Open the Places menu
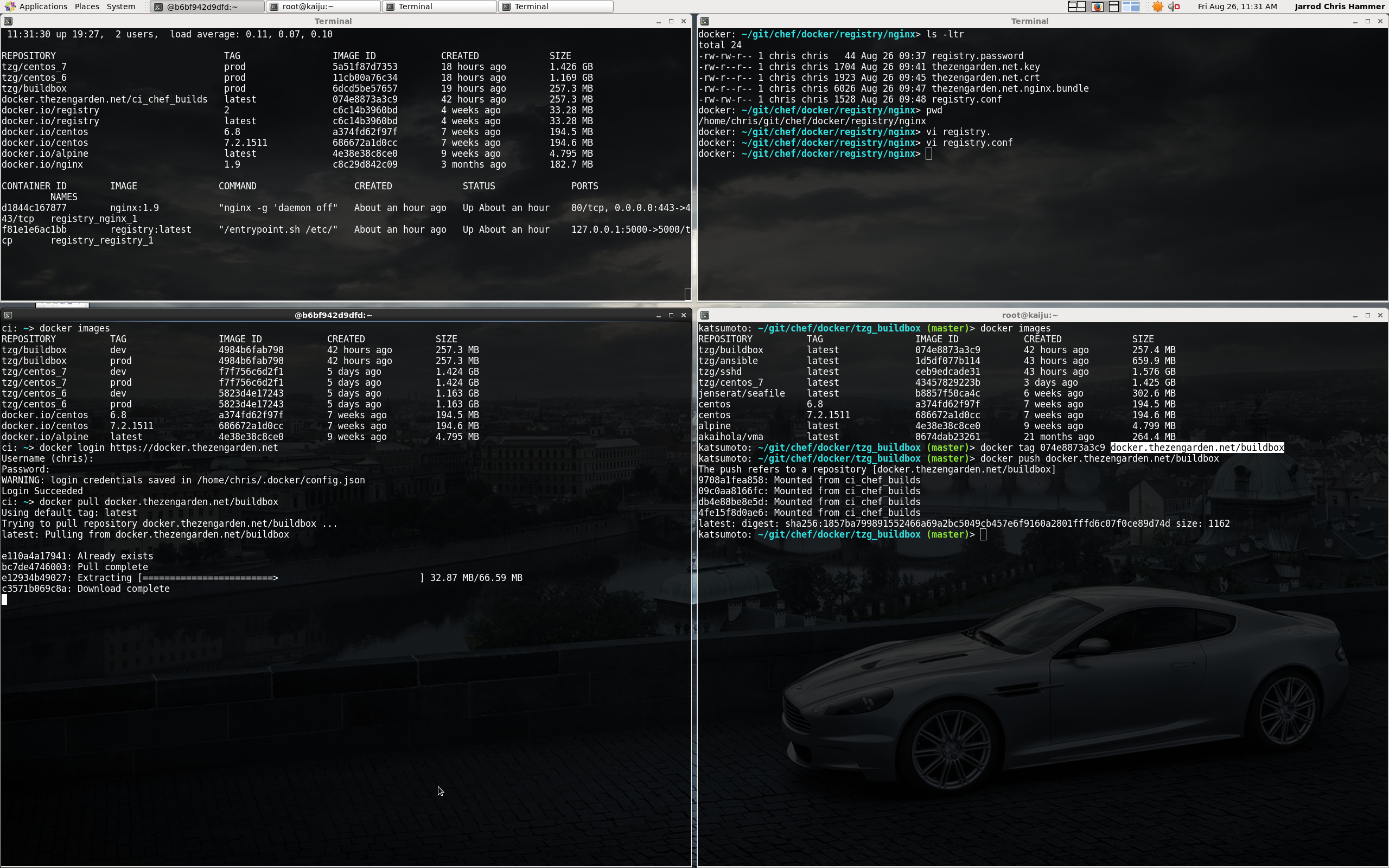The width and height of the screenshot is (1389, 868). [87, 7]
